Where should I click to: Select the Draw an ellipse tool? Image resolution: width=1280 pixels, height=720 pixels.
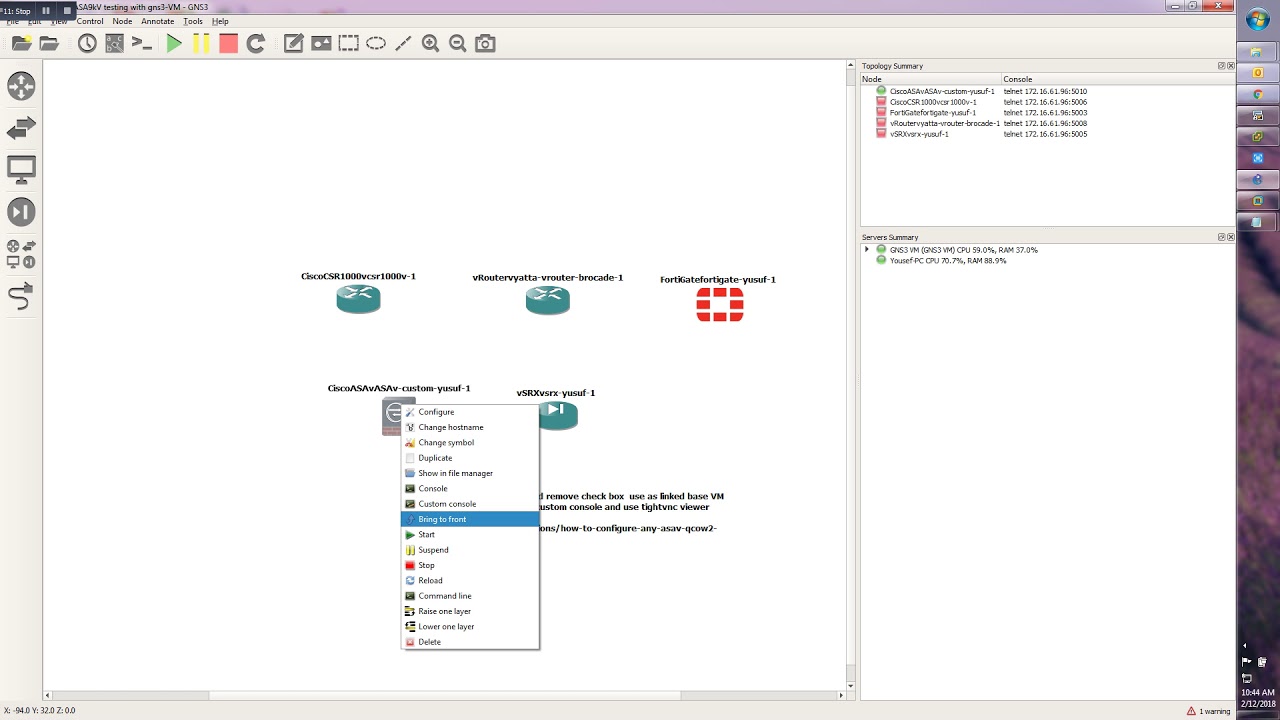(376, 43)
